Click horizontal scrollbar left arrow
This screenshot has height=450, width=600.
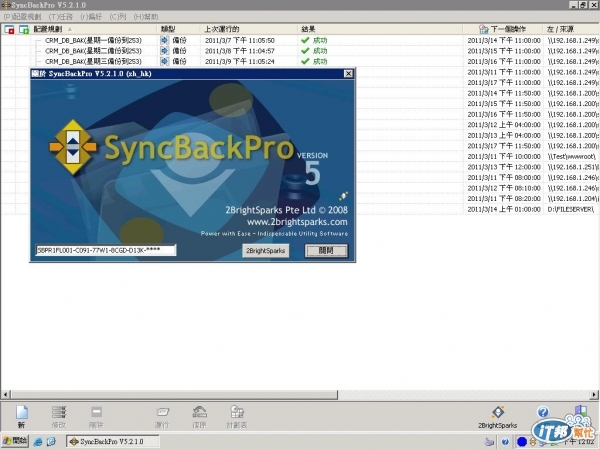coord(5,394)
